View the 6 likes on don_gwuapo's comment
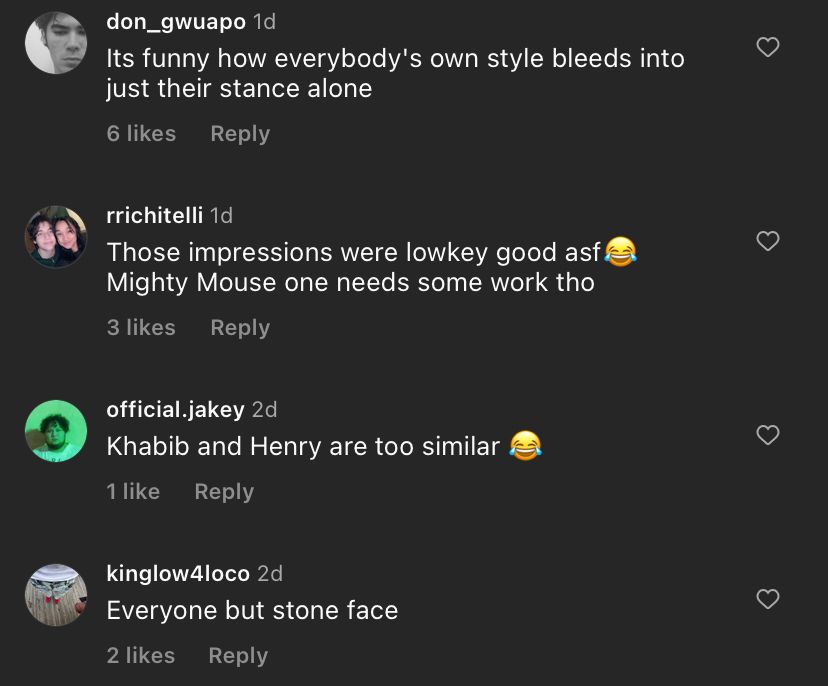This screenshot has width=828, height=686. click(x=141, y=134)
